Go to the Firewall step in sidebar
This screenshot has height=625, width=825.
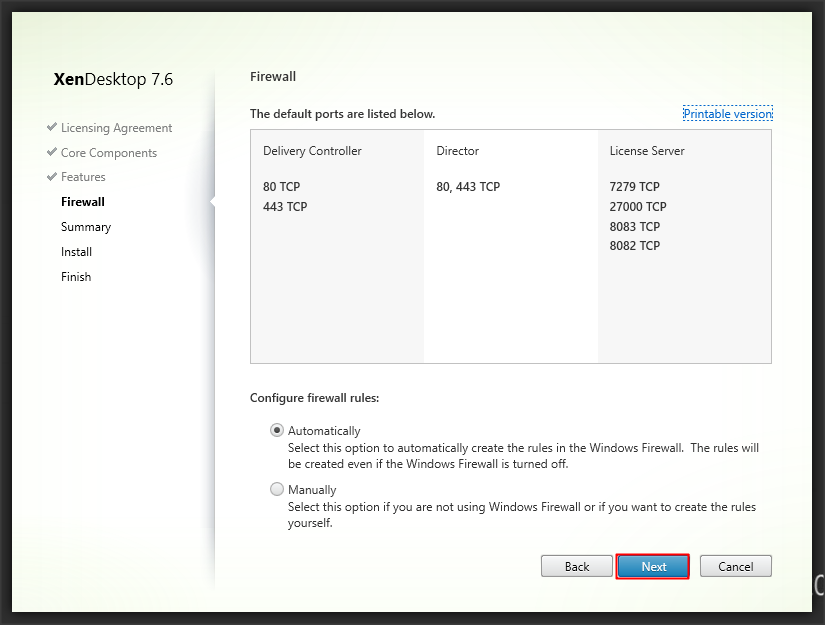tap(82, 202)
